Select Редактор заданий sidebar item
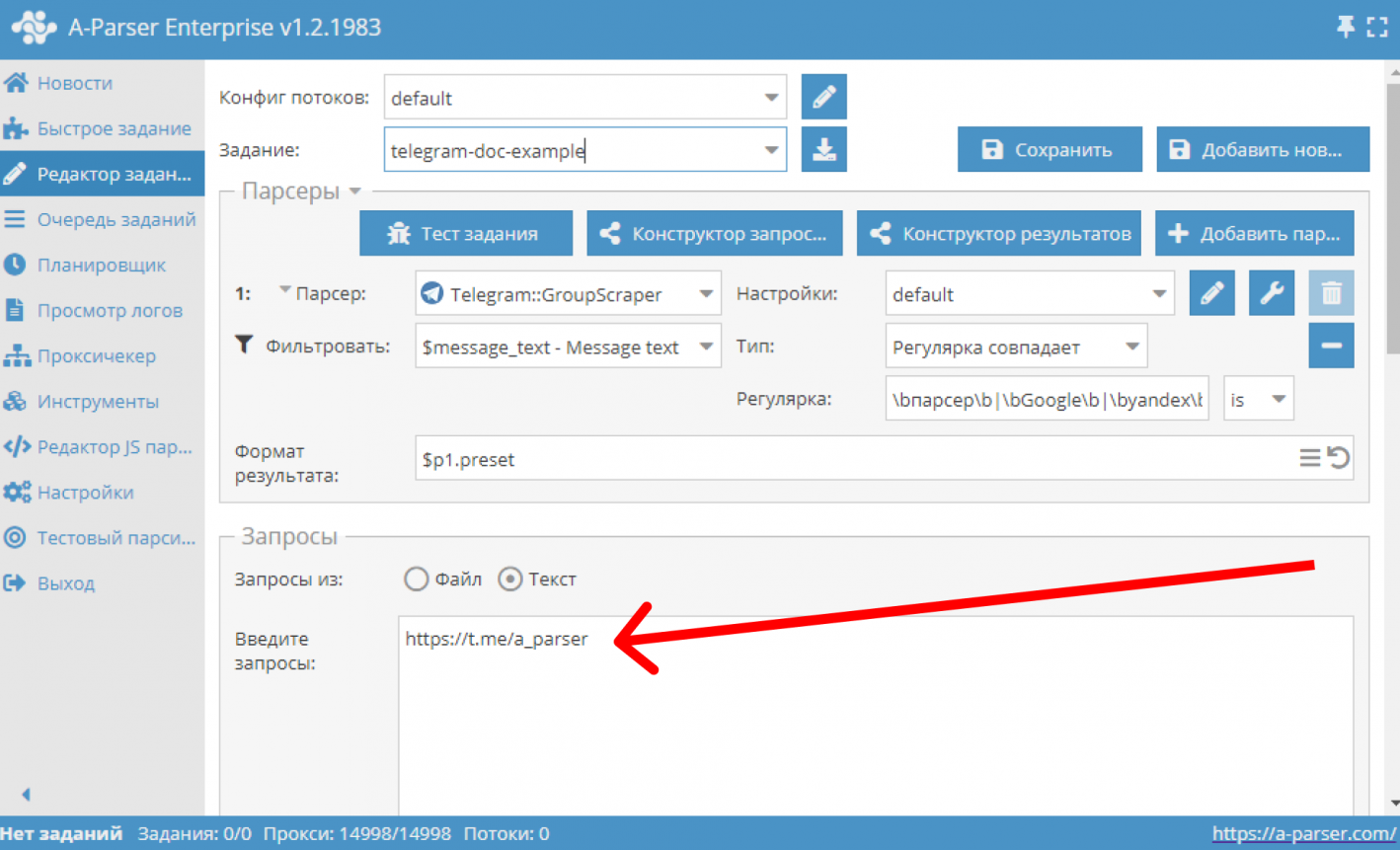 tap(102, 174)
